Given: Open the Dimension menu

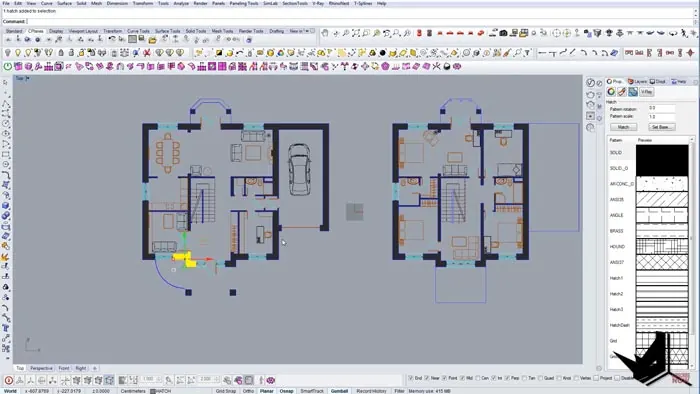Looking at the screenshot, I should (117, 3).
